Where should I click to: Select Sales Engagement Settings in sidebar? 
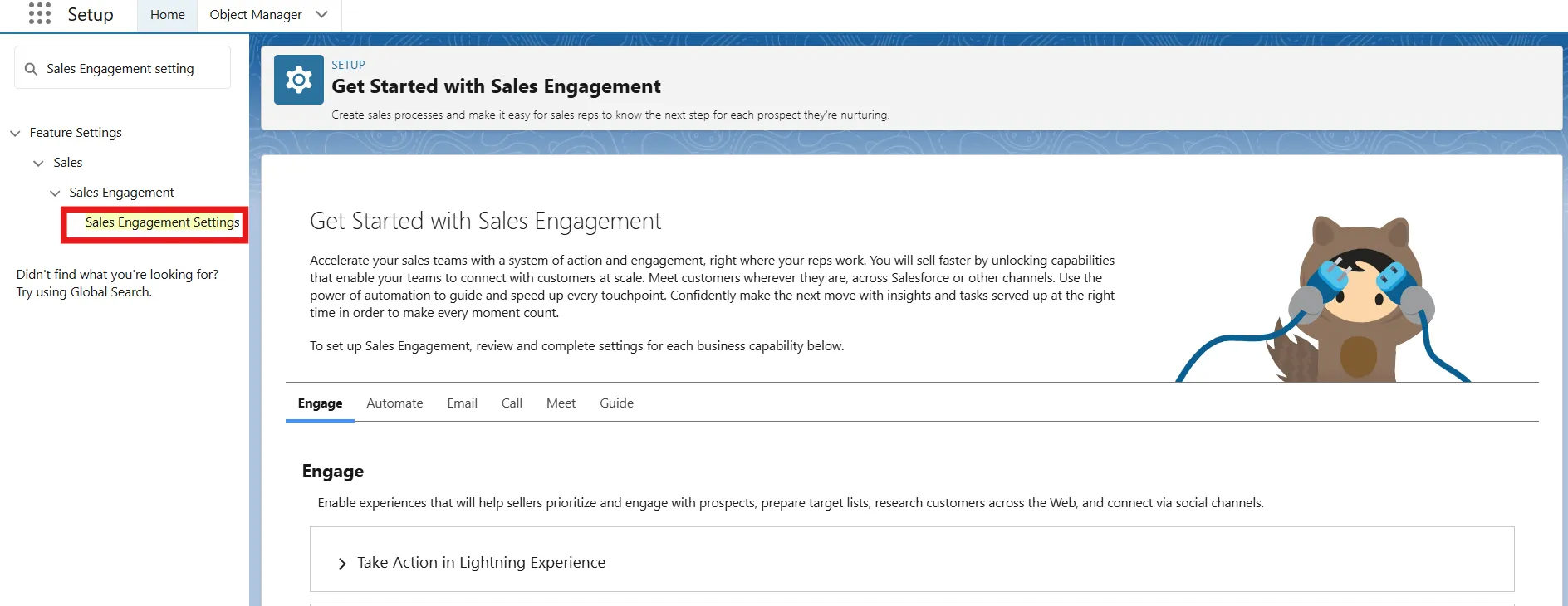pyautogui.click(x=162, y=222)
